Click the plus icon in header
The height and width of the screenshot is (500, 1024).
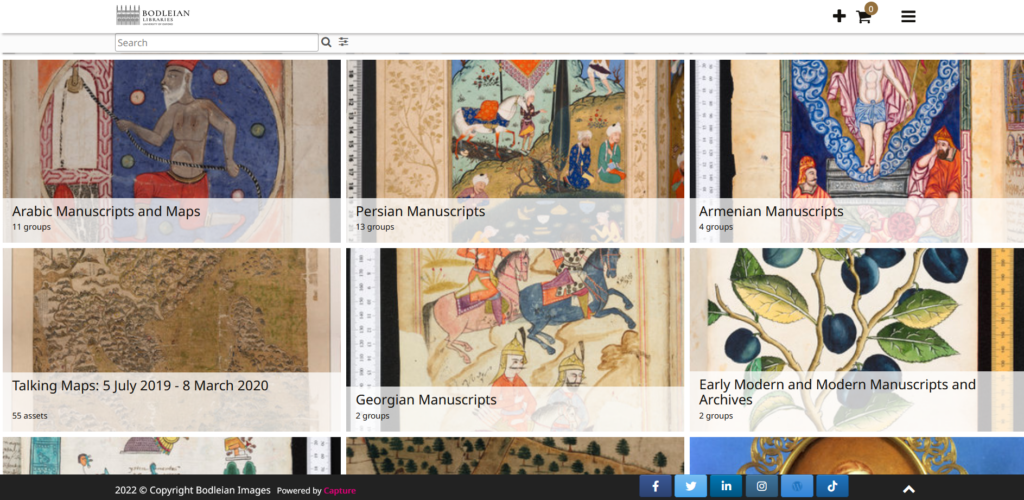[839, 16]
